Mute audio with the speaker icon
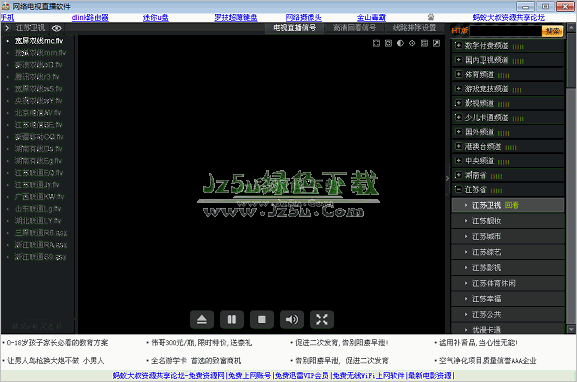Screen dimensions: 577x382 click(292, 319)
